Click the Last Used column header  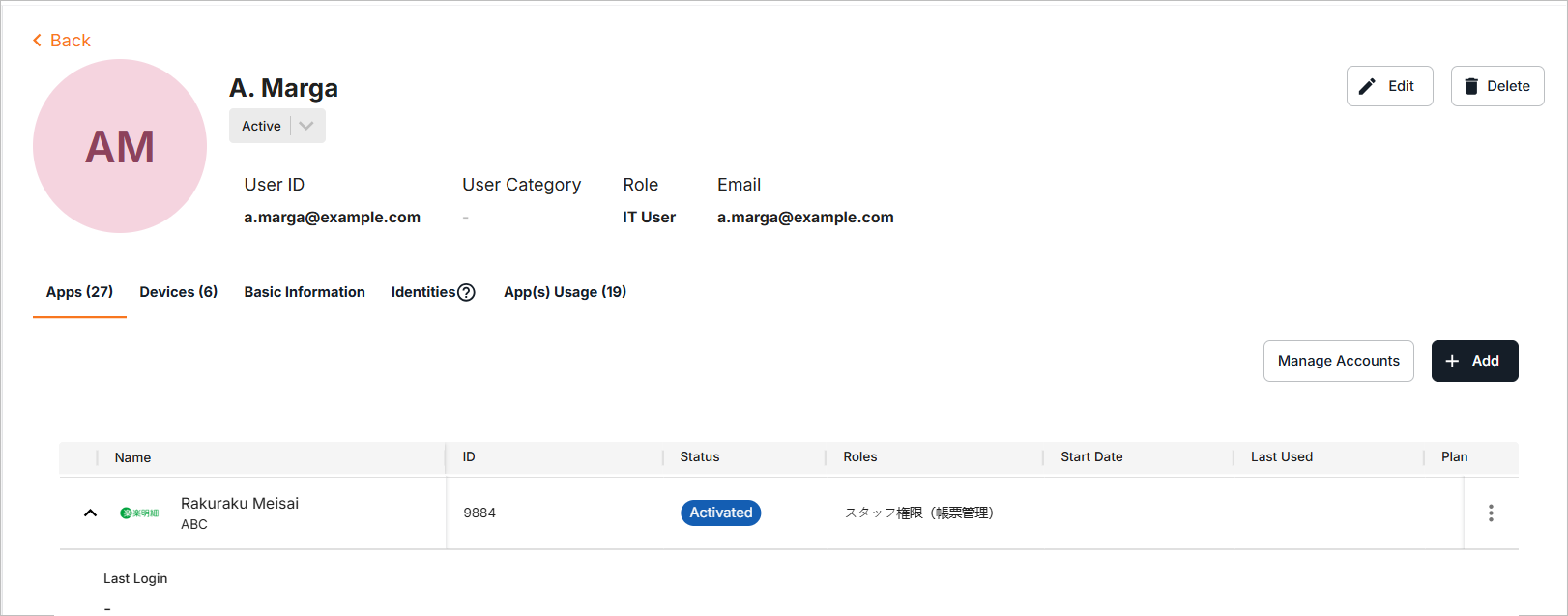point(1281,457)
